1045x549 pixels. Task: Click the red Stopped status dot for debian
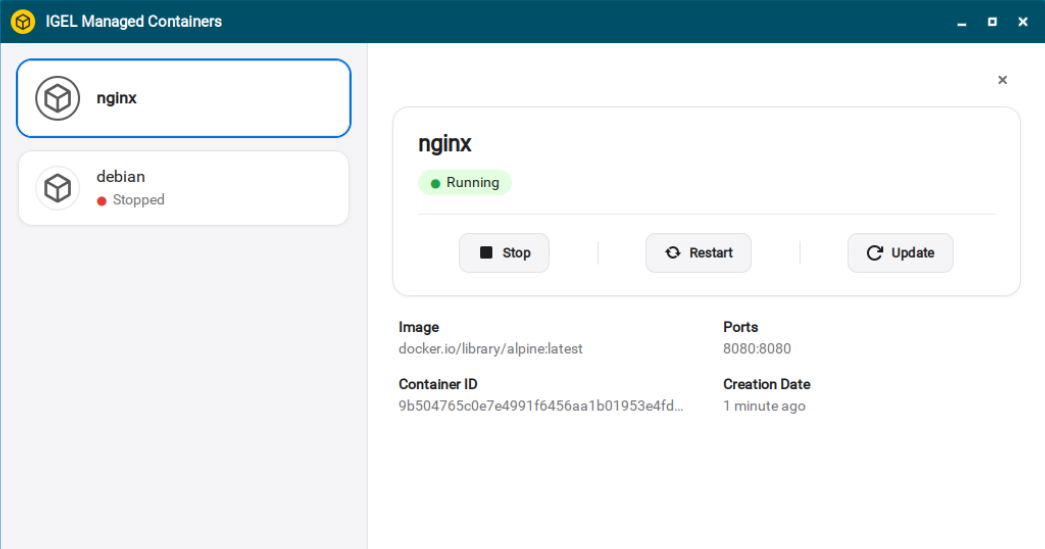click(x=101, y=201)
